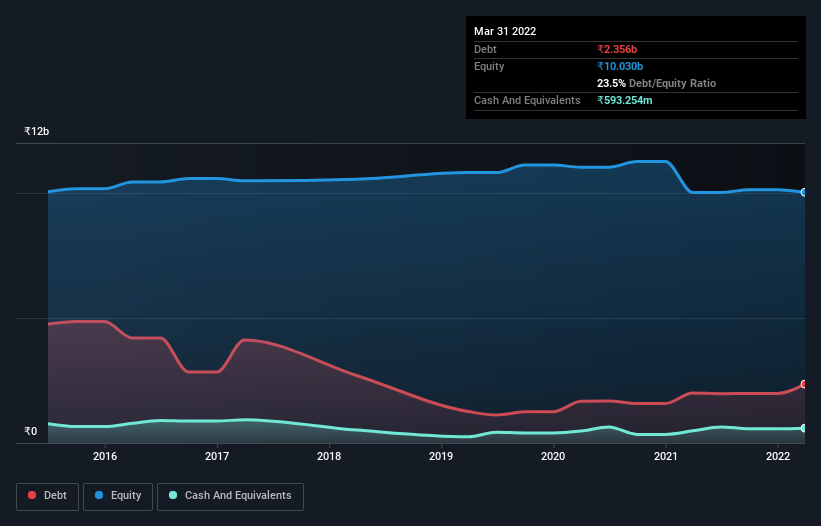Click the Debt label in the tooltip
This screenshot has width=821, height=526.
click(x=485, y=49)
